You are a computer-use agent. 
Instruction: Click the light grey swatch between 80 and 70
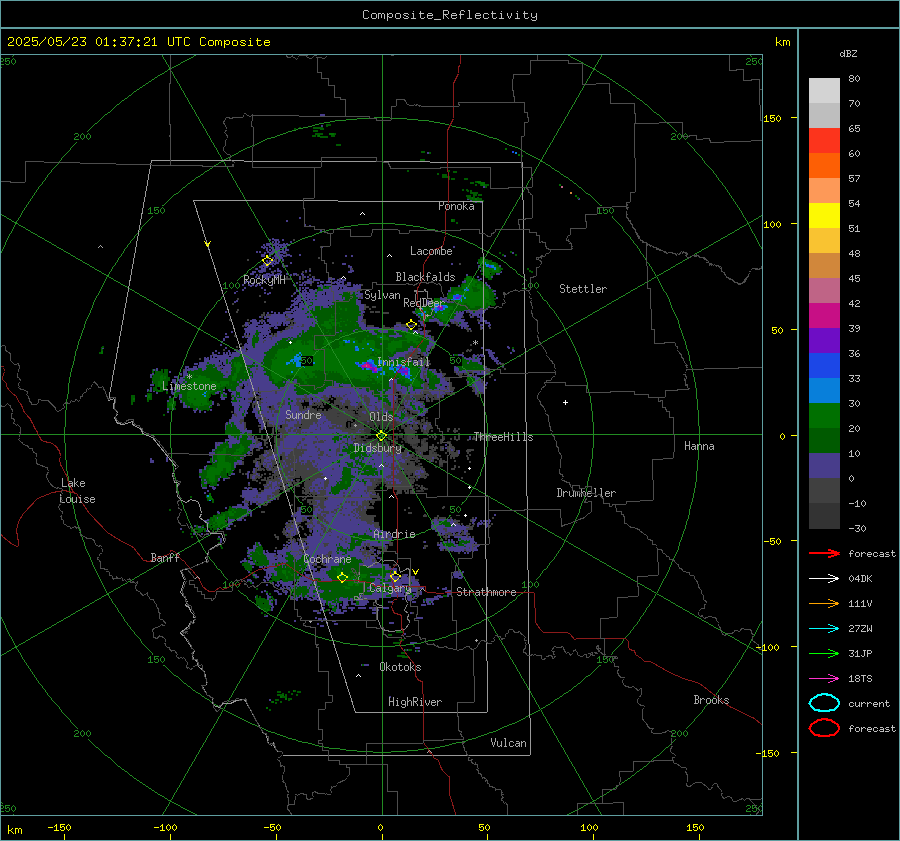tap(824, 91)
